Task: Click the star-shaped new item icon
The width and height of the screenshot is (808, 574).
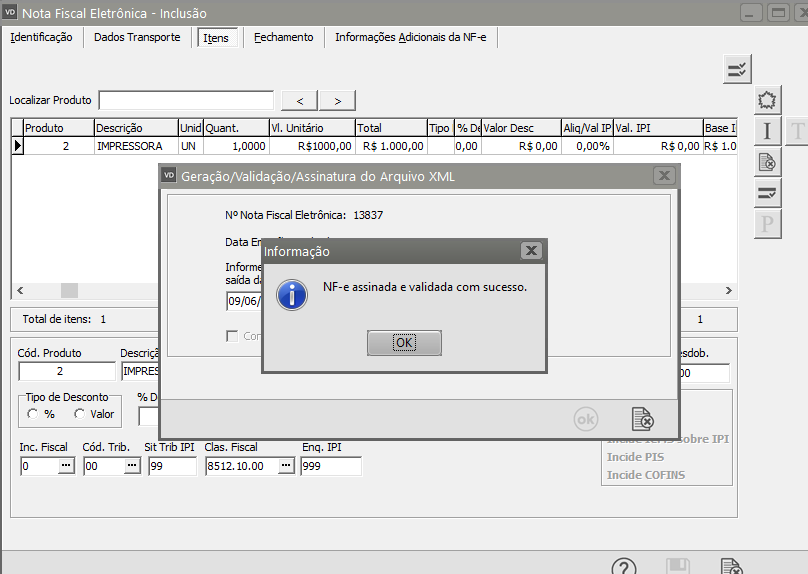Action: 767,100
